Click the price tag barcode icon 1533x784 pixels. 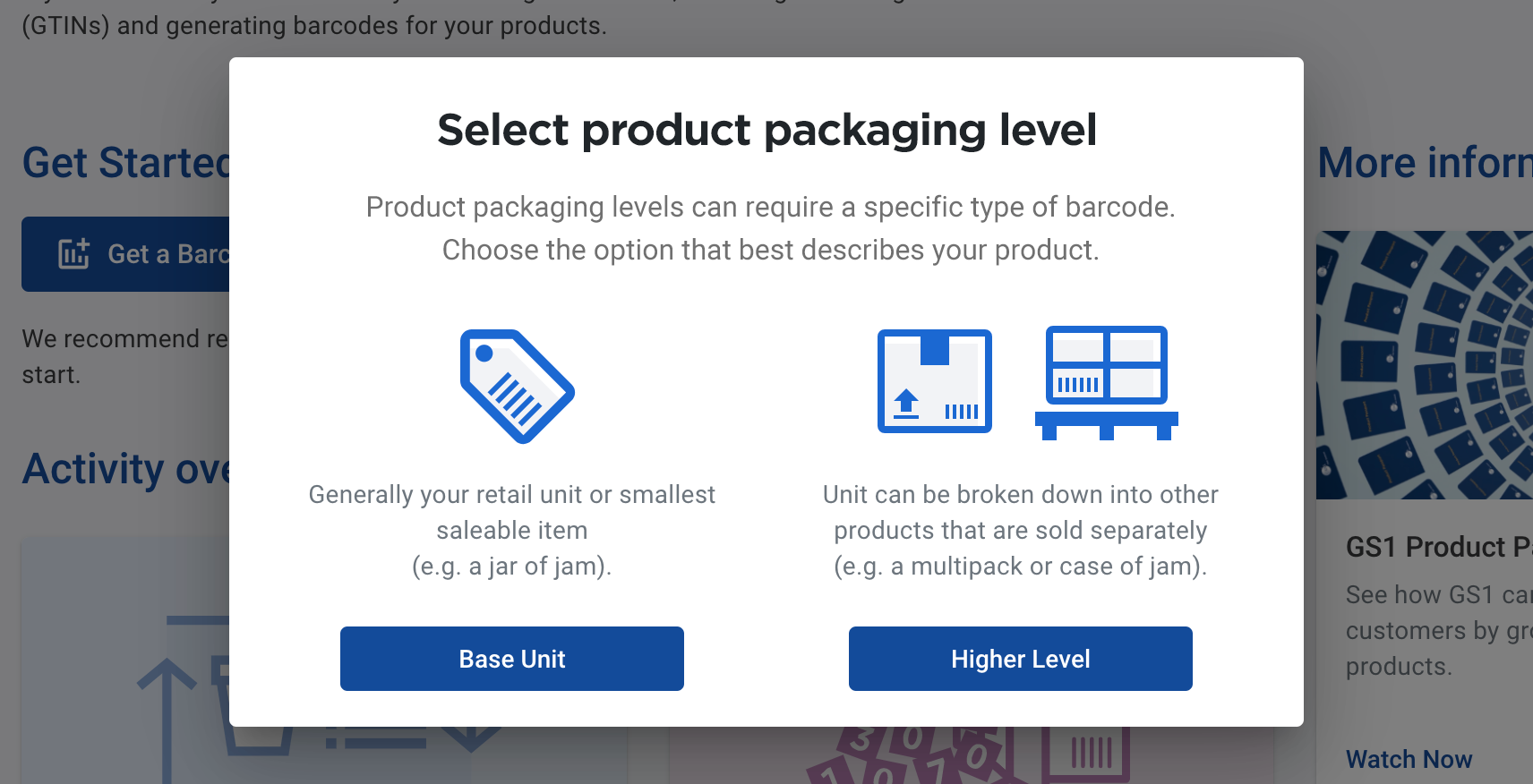(517, 387)
